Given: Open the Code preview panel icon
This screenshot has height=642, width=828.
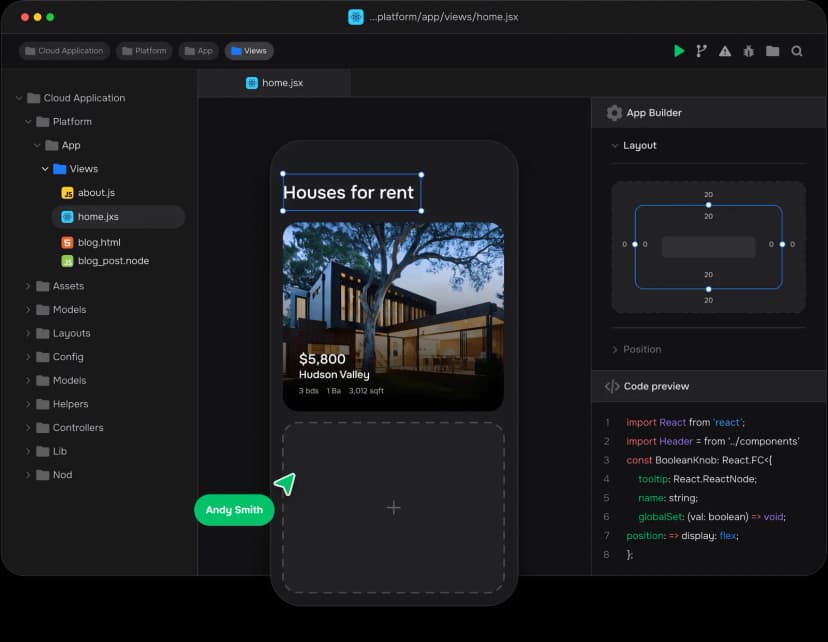Looking at the screenshot, I should [612, 386].
